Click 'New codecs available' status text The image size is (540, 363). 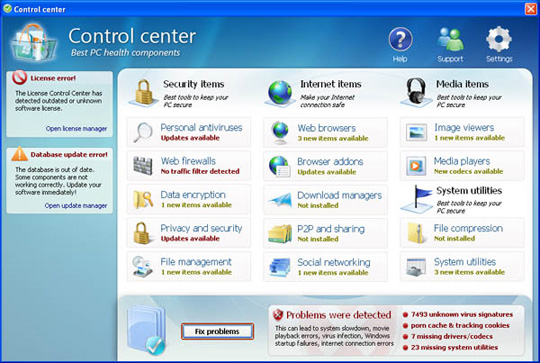(x=468, y=171)
